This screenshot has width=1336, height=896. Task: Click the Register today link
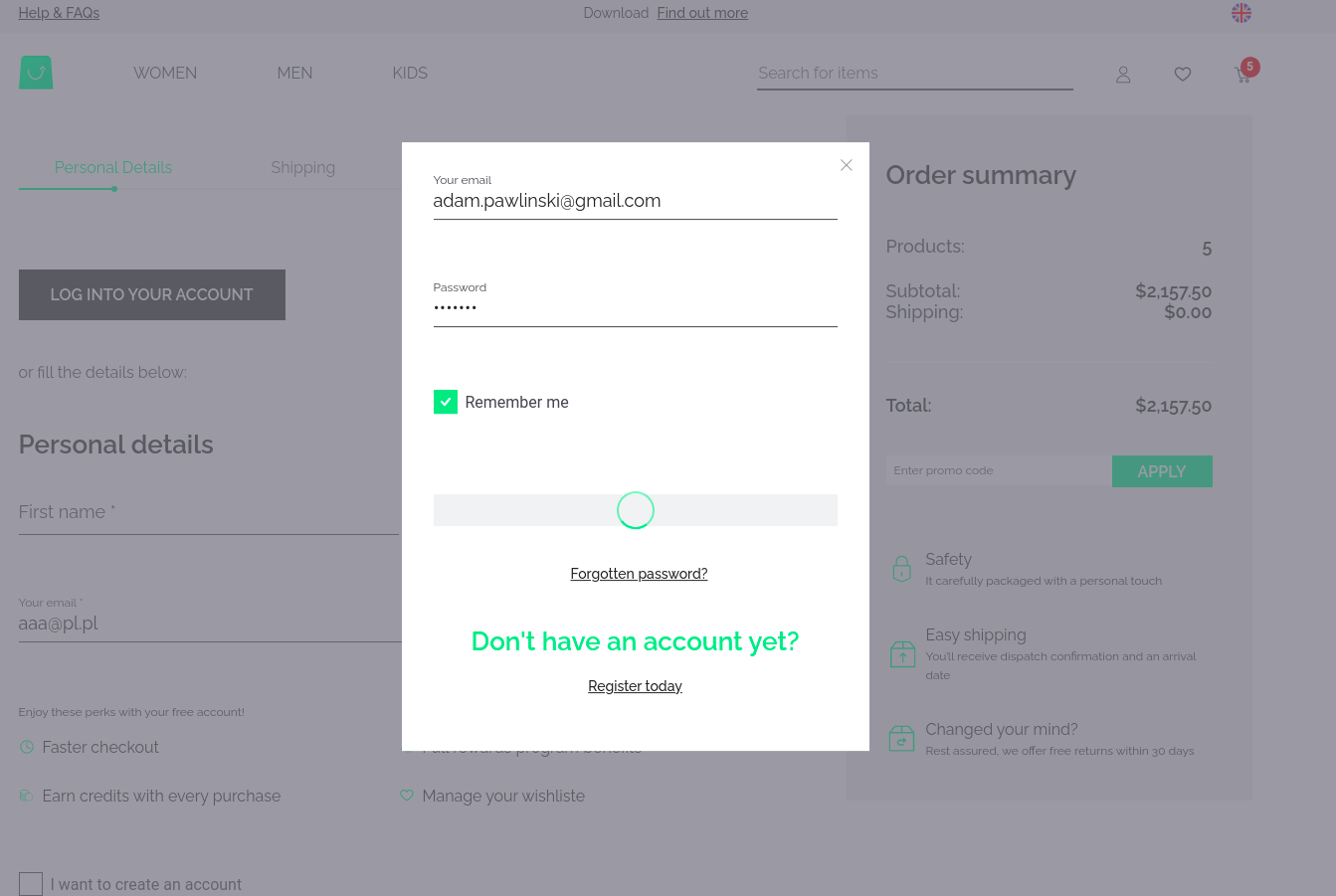coord(635,686)
